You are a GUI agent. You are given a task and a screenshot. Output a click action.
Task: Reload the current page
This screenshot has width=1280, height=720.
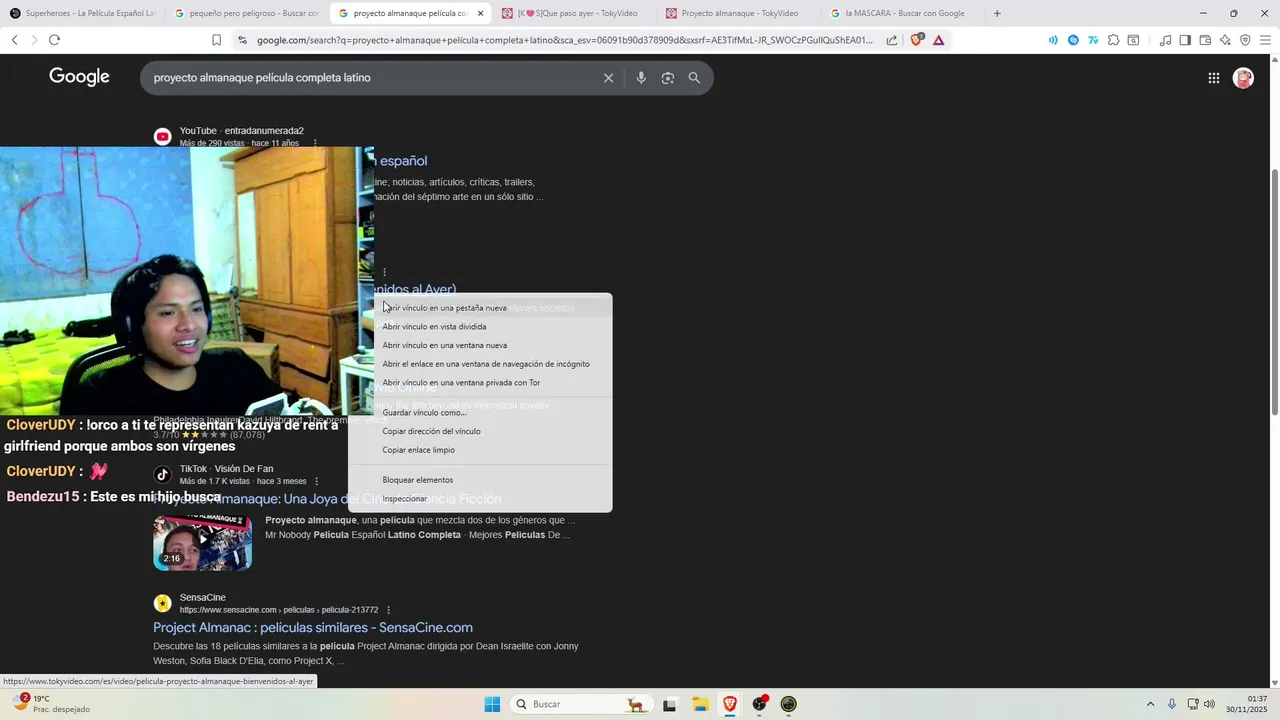54,40
